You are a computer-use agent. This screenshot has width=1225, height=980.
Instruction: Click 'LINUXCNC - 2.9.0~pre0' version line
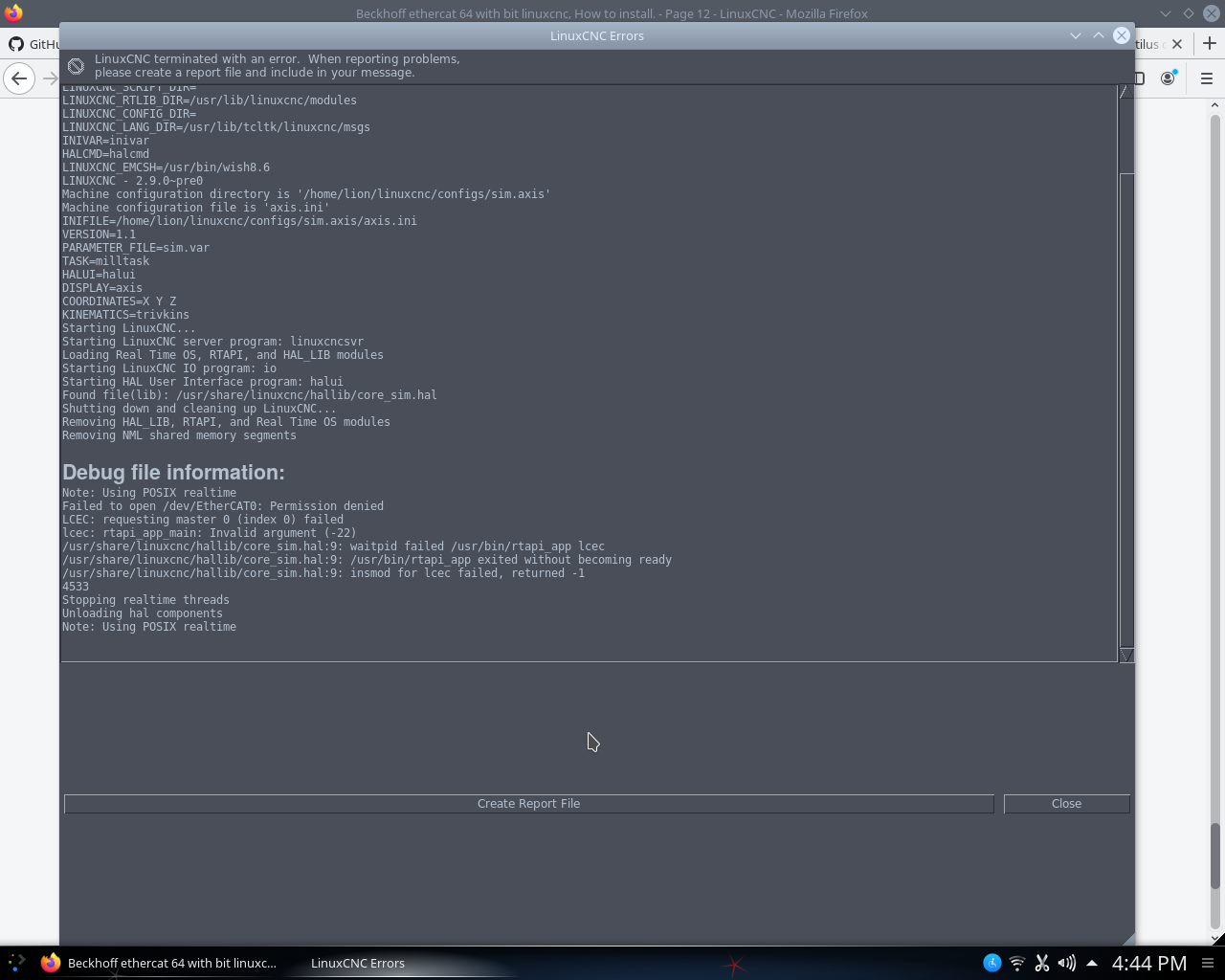132,181
